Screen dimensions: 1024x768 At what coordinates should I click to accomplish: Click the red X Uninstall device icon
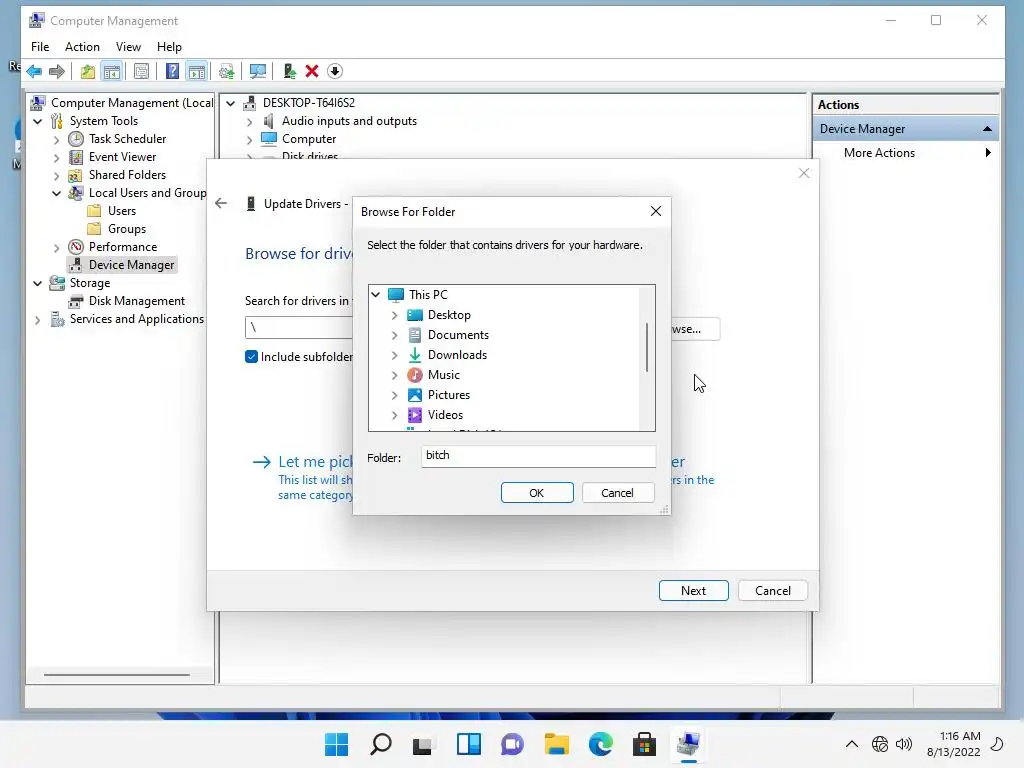(x=312, y=71)
